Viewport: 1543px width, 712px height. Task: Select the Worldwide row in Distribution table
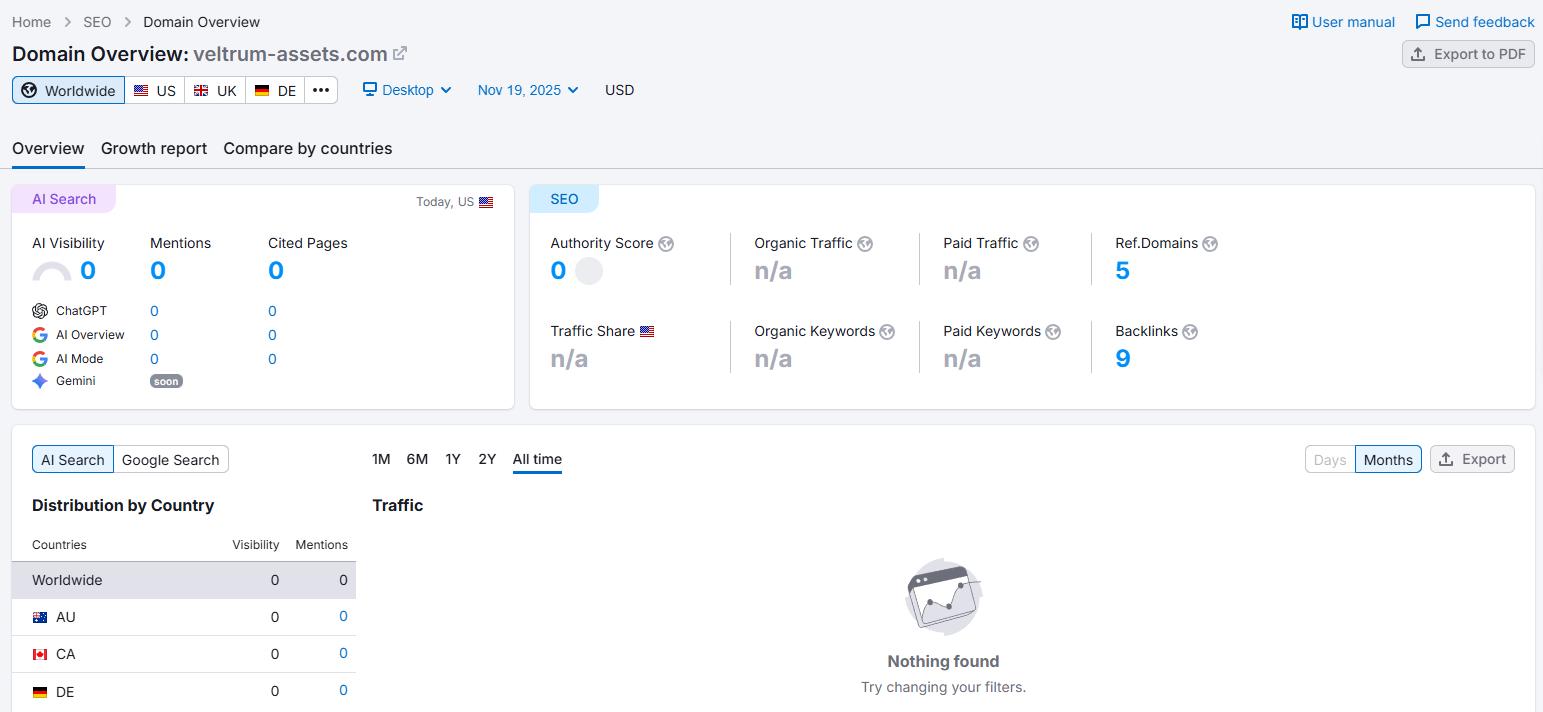point(184,580)
